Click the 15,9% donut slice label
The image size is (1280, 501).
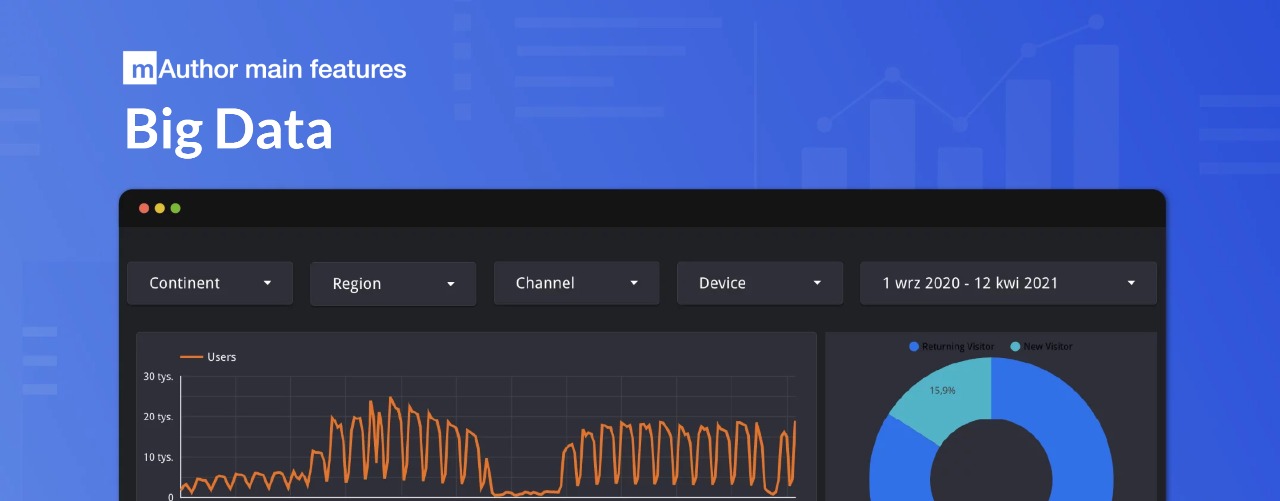[942, 391]
